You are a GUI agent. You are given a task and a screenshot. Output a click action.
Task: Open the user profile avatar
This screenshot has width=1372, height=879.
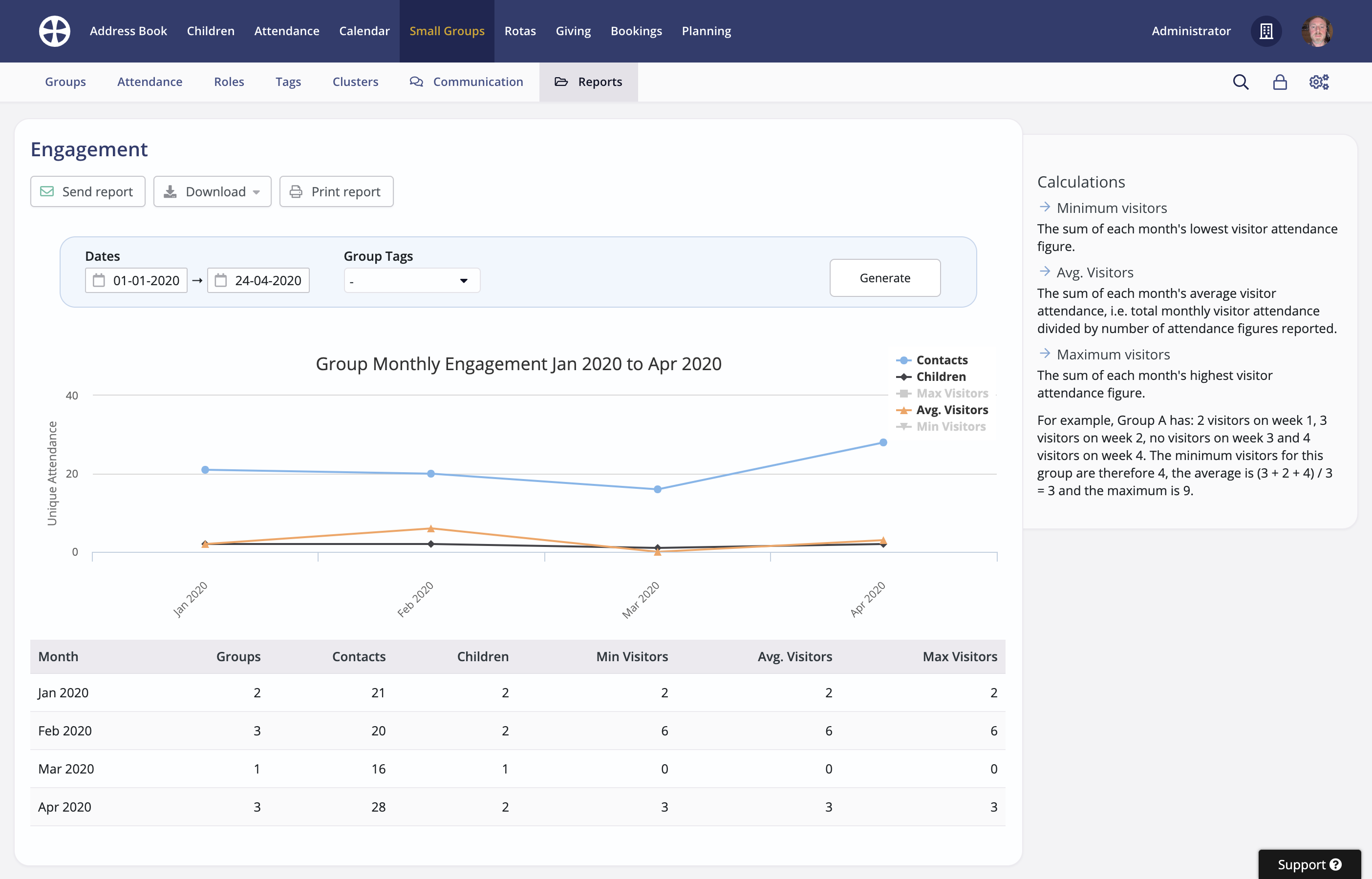click(1317, 31)
